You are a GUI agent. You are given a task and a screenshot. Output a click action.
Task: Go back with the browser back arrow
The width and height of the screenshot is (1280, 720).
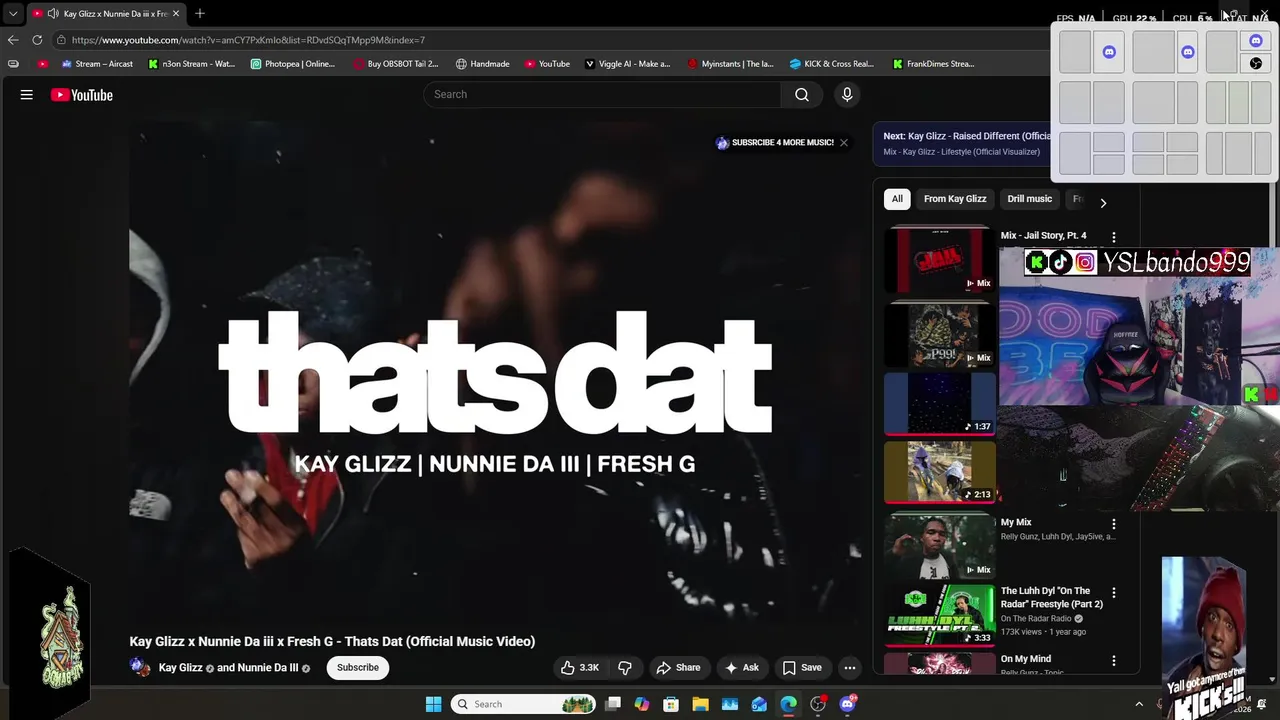tap(13, 40)
